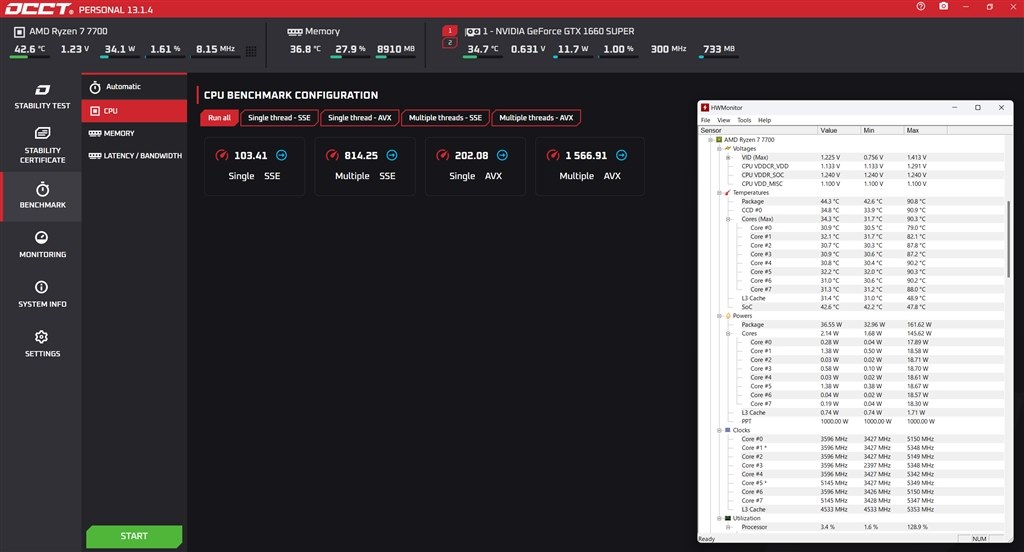The width and height of the screenshot is (1024, 552).
Task: Click the HWMonitor app icon in title bar
Action: [x=705, y=108]
